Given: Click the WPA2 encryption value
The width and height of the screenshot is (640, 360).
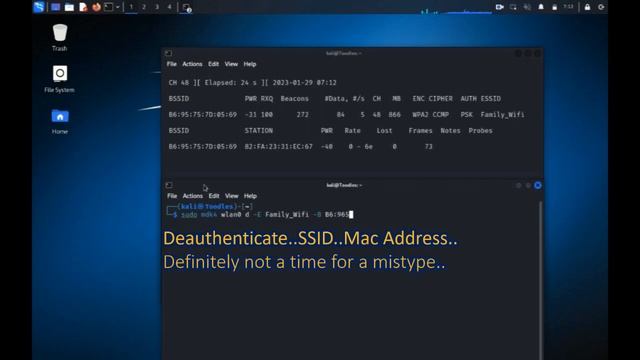Looking at the screenshot, I should (x=420, y=115).
